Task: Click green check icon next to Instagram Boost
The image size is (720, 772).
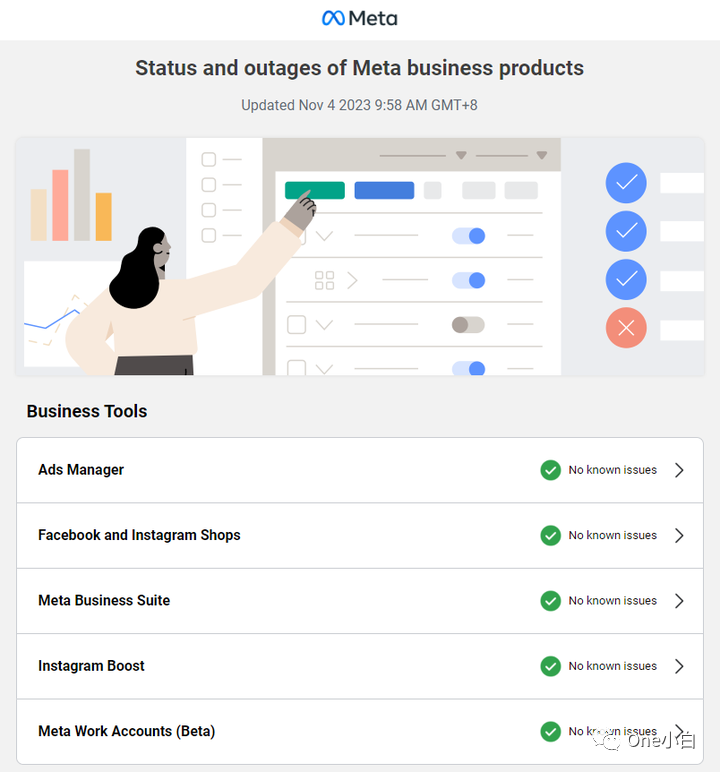Action: click(551, 666)
